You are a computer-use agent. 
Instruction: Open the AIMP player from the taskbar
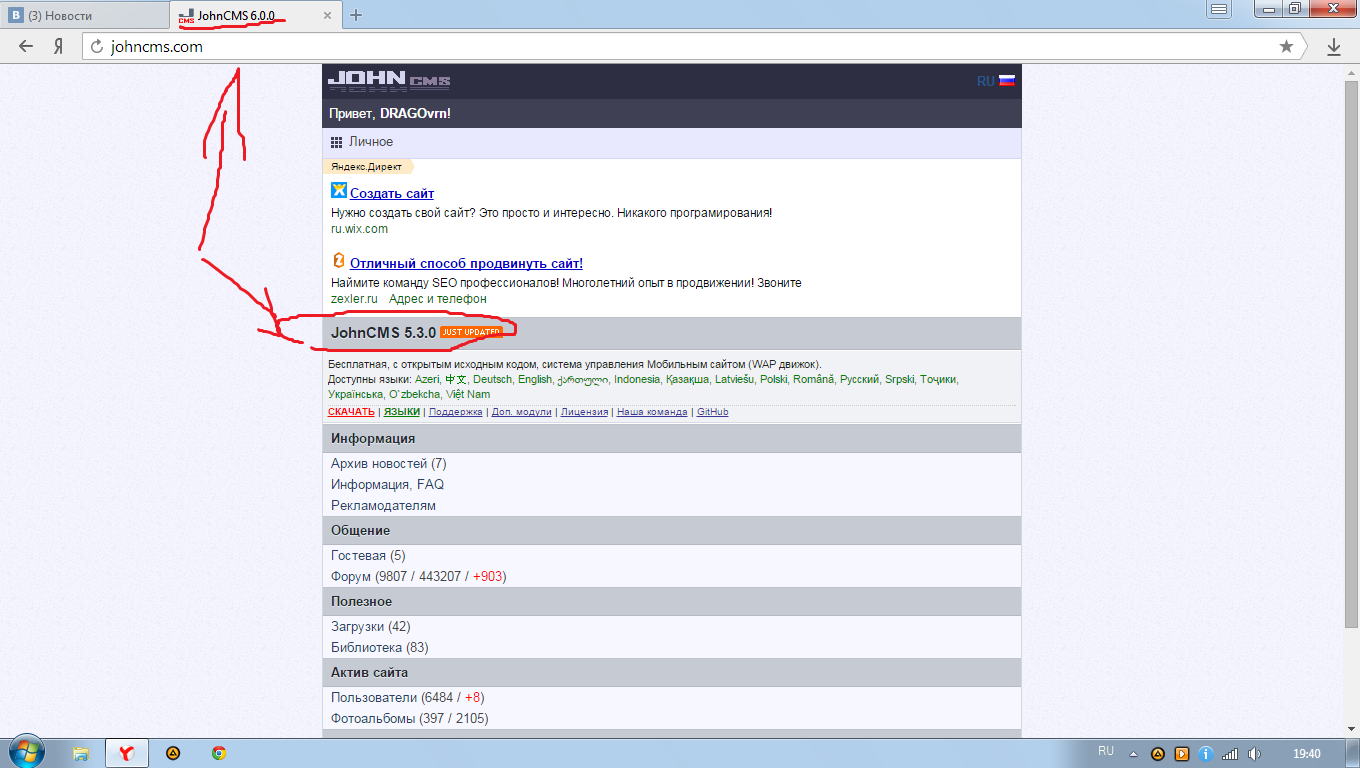pos(173,753)
